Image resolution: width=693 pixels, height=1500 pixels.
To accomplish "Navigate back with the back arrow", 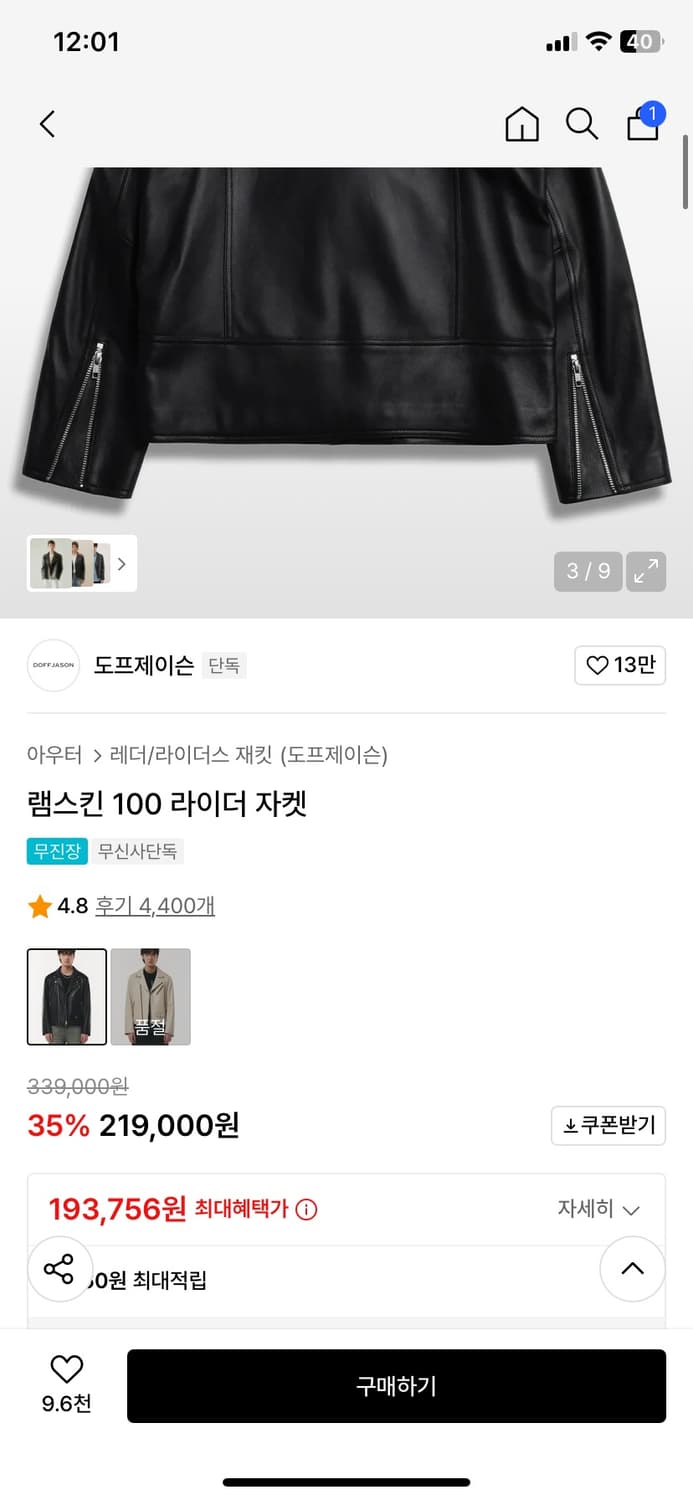I will (x=45, y=123).
